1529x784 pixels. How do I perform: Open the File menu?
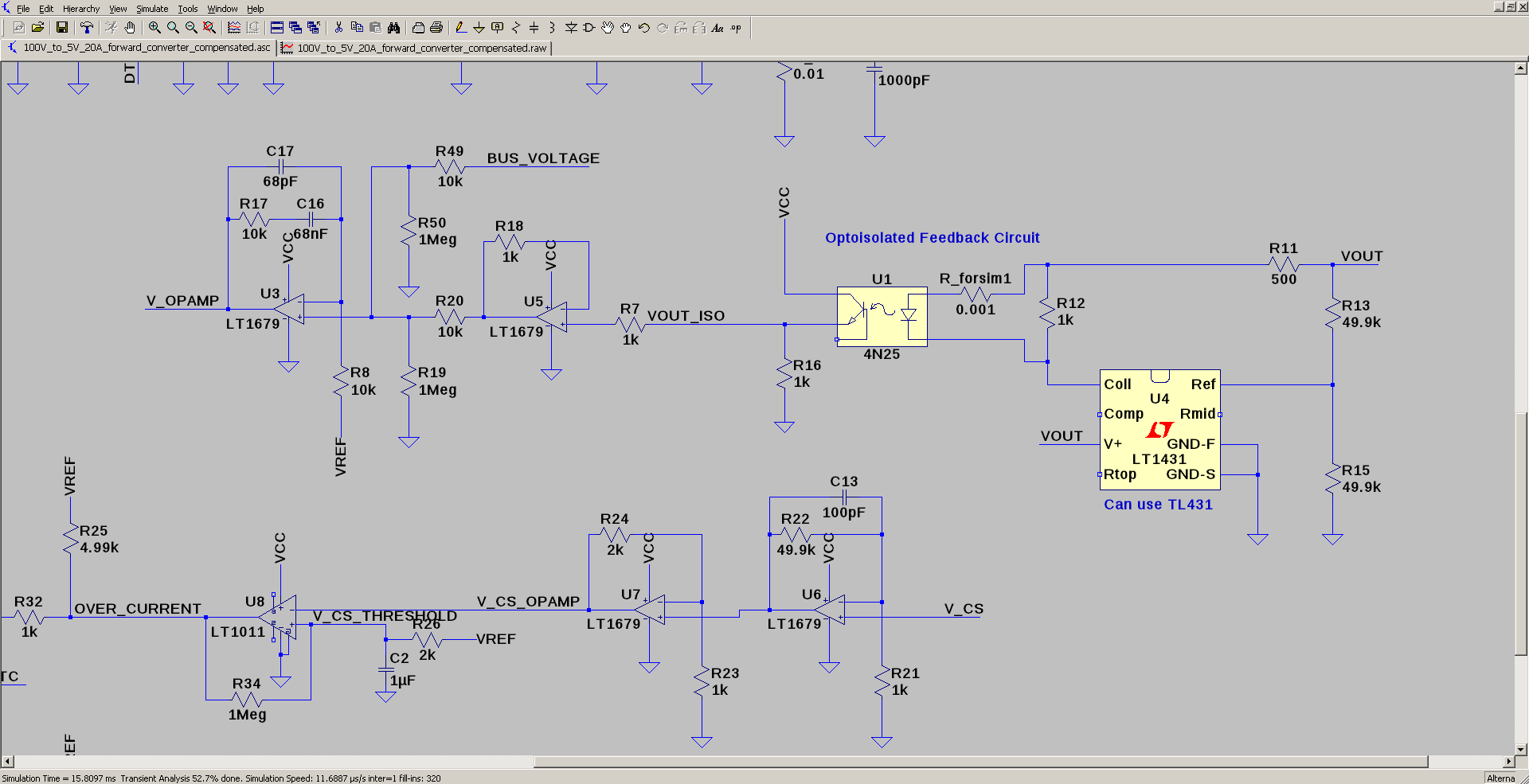(x=23, y=9)
